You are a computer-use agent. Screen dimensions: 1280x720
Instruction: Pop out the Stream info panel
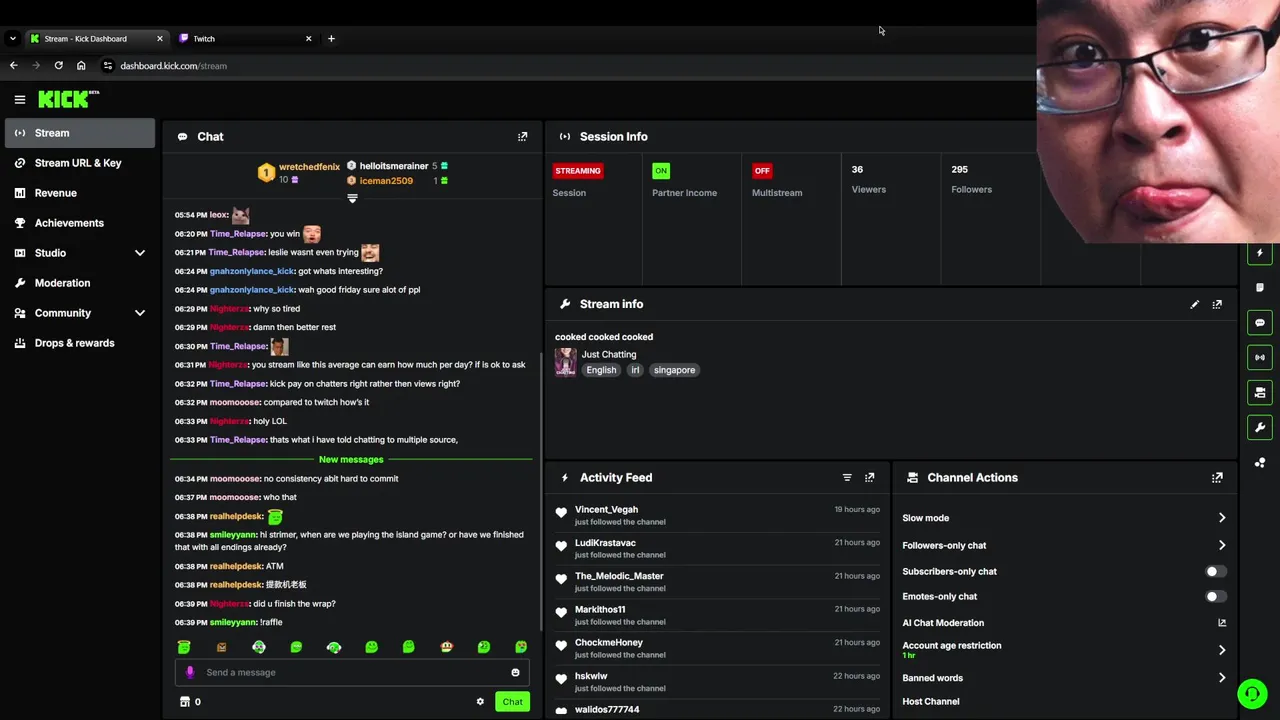[1217, 304]
